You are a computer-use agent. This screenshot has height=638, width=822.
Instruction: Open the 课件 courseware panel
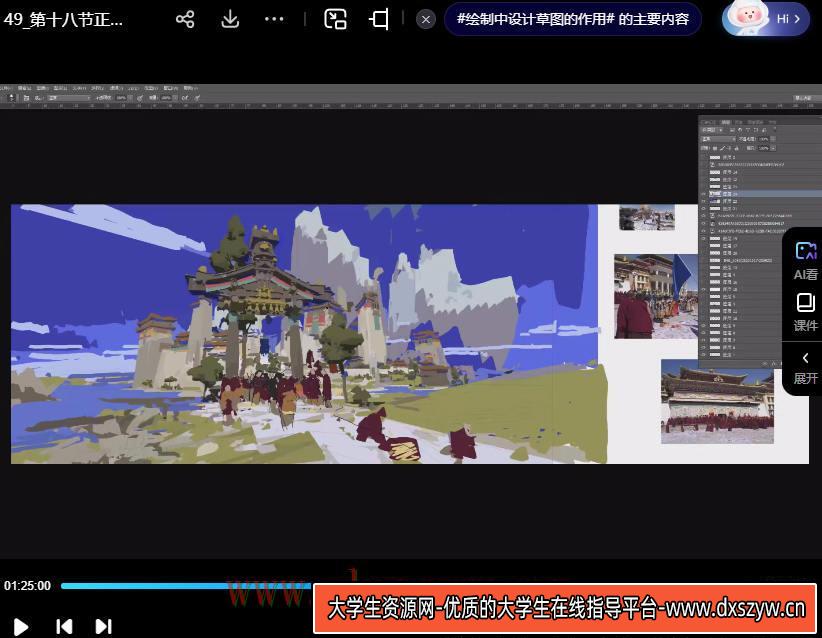806,312
